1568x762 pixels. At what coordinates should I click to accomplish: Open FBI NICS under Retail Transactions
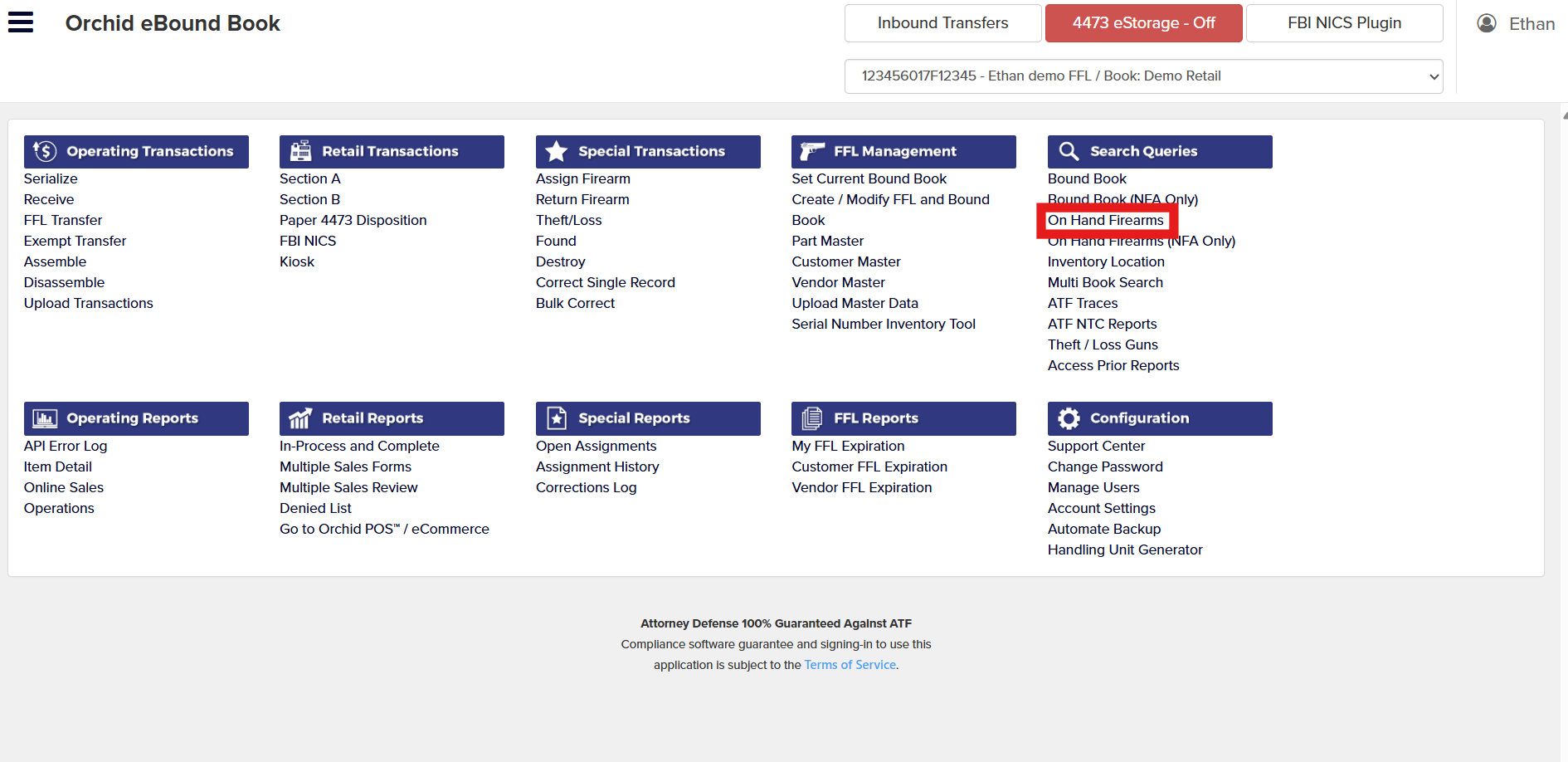click(x=308, y=241)
